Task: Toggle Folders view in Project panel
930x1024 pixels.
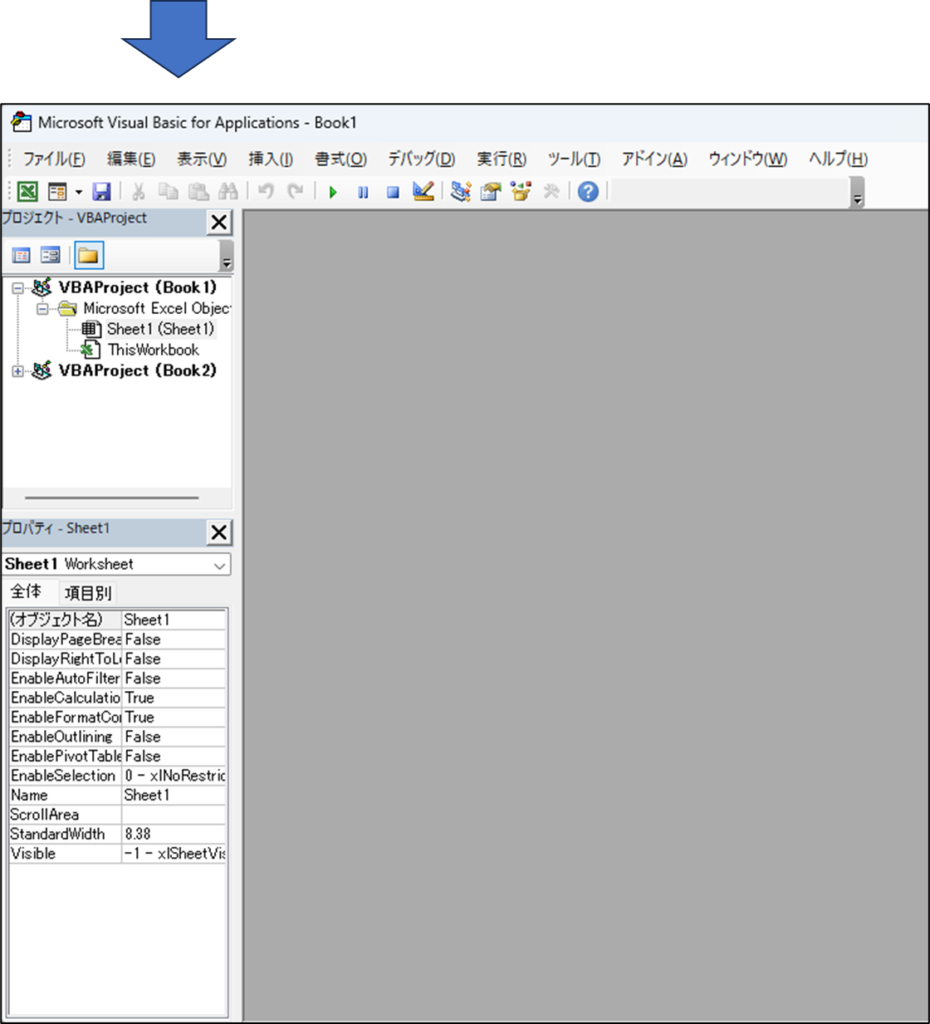Action: pos(89,255)
